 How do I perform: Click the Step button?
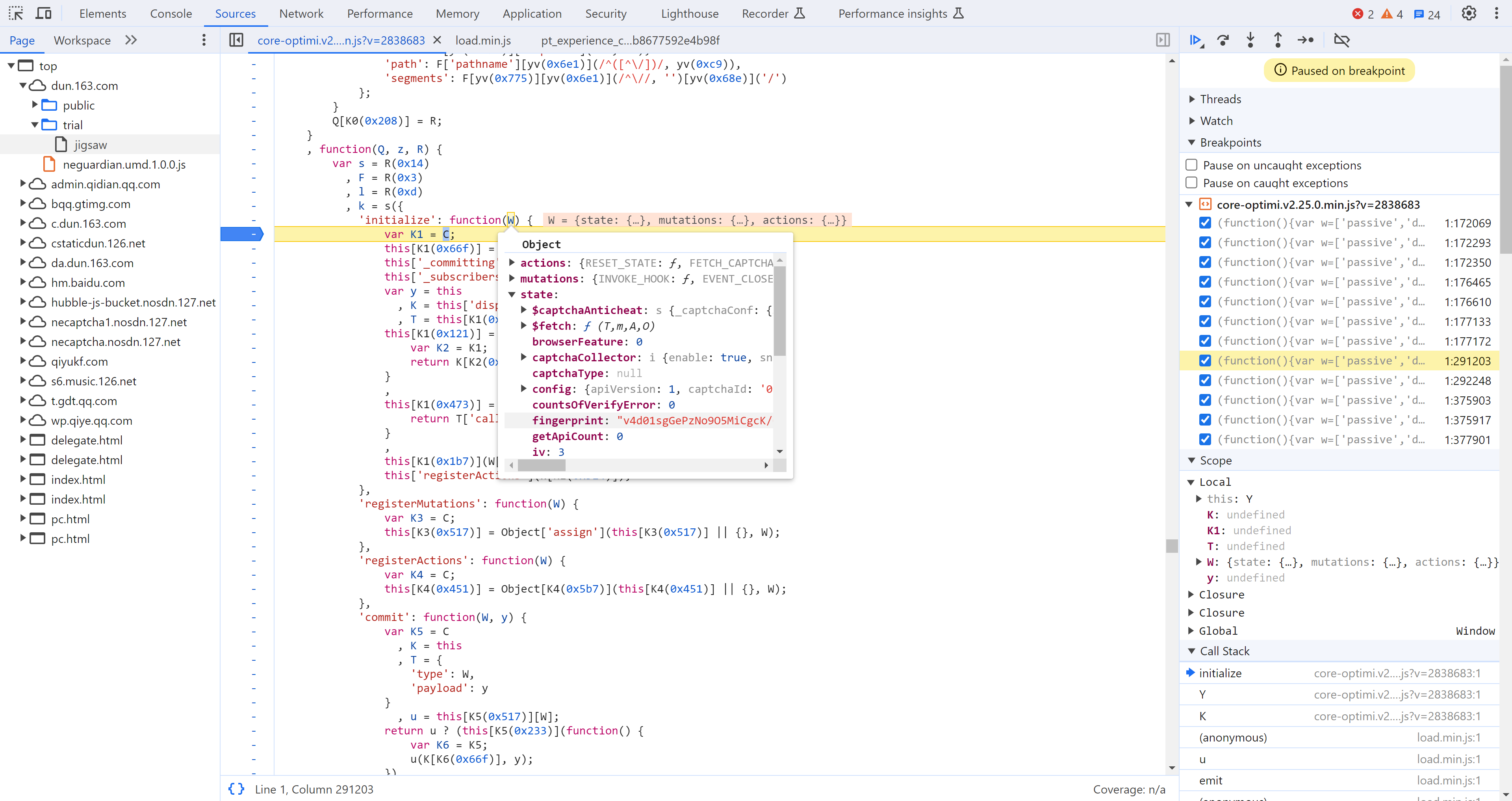coord(1305,40)
